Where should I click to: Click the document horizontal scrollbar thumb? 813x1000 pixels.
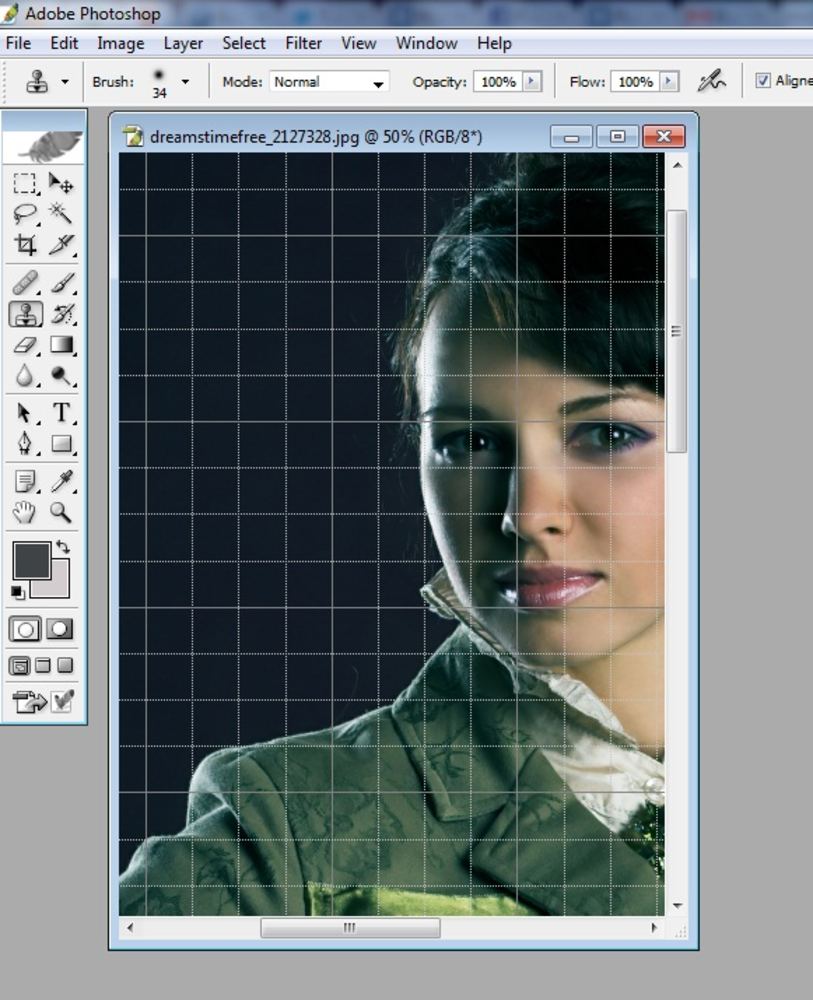[350, 927]
